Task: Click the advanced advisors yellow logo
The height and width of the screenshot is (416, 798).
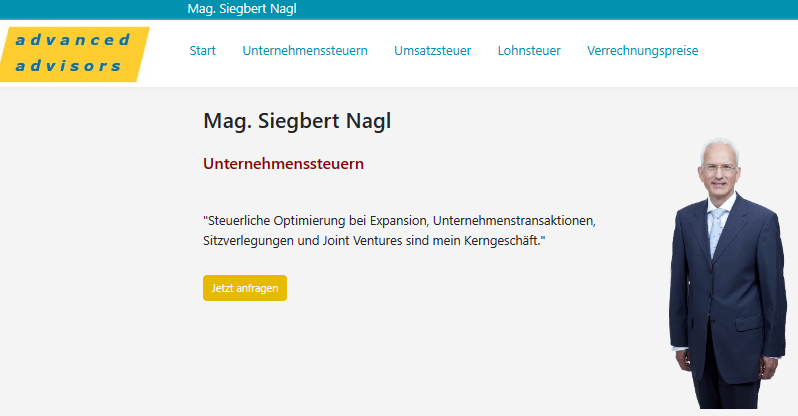Action: 75,54
